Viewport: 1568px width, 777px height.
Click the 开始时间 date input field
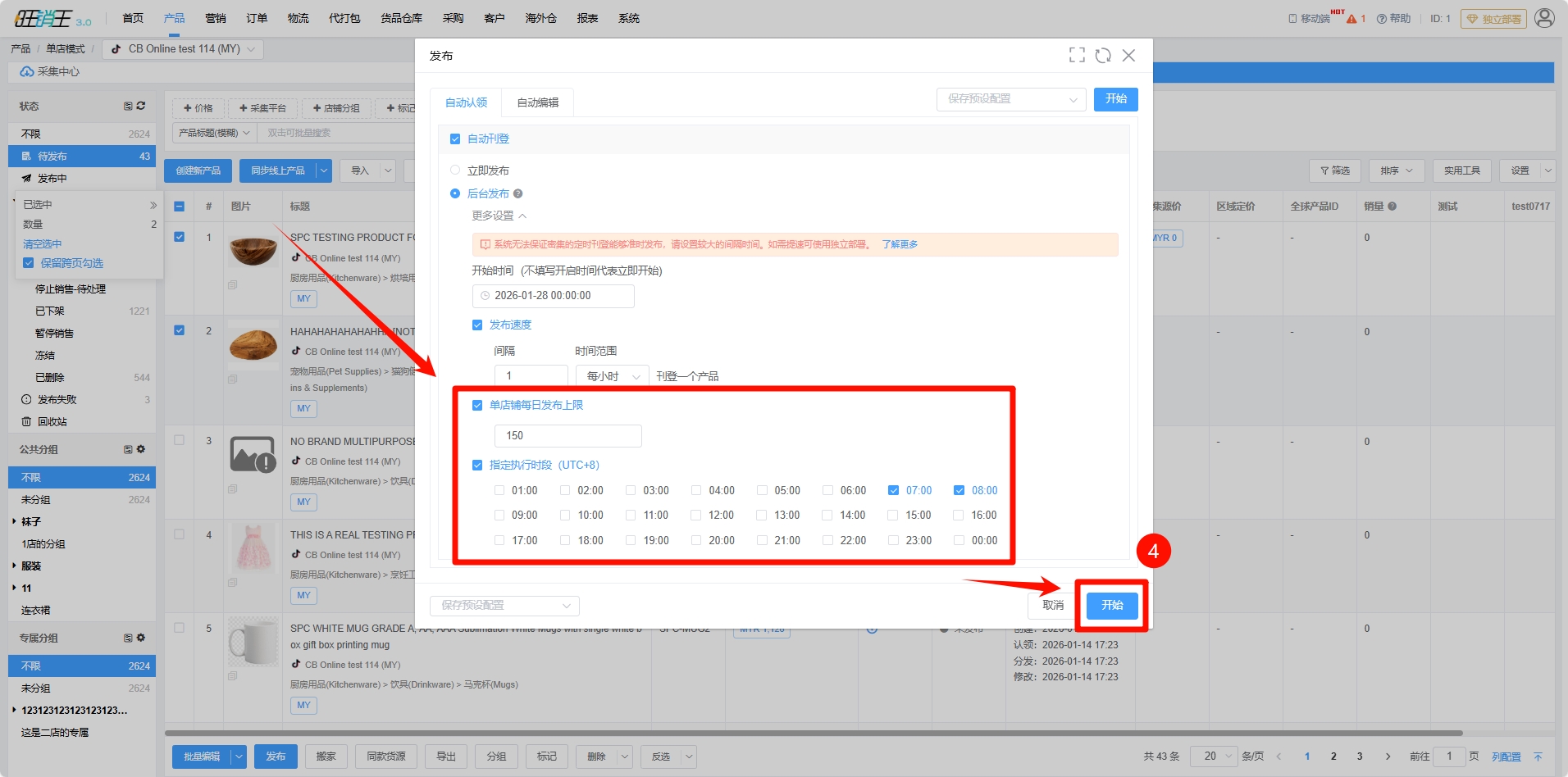[x=553, y=296]
